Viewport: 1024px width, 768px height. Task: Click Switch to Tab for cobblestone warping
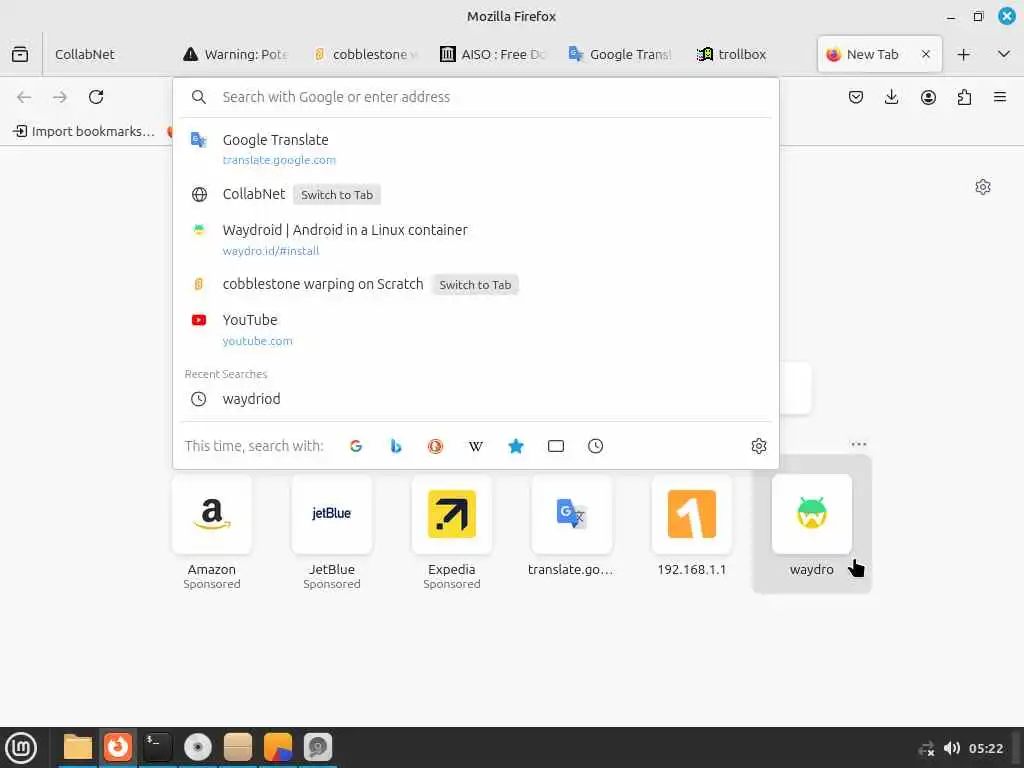[x=475, y=285]
